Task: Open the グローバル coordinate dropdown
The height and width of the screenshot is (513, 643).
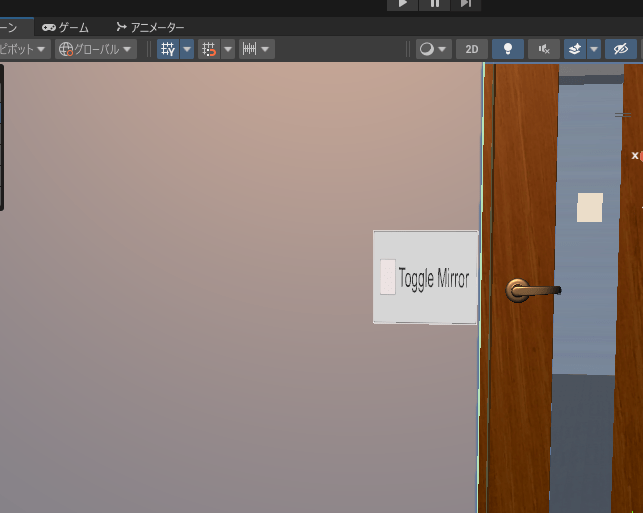Action: pyautogui.click(x=95, y=49)
